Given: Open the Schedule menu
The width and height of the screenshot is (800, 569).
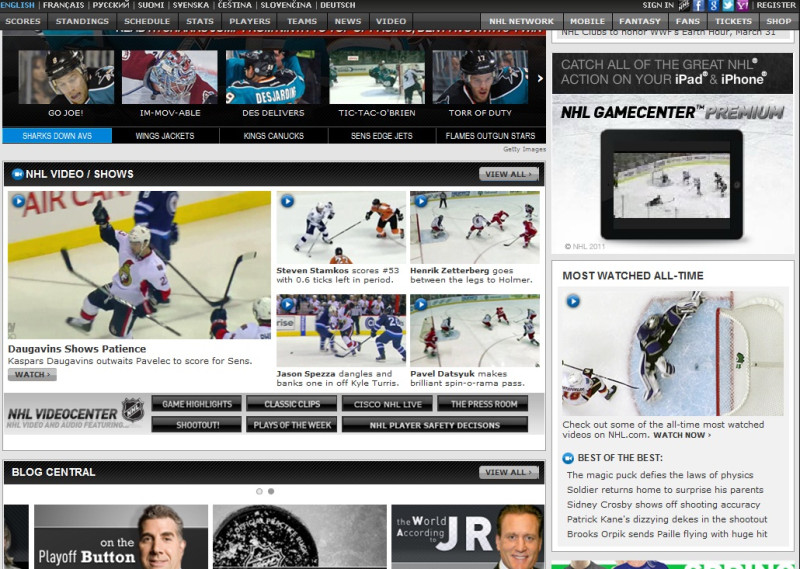Looking at the screenshot, I should pyautogui.click(x=147, y=21).
